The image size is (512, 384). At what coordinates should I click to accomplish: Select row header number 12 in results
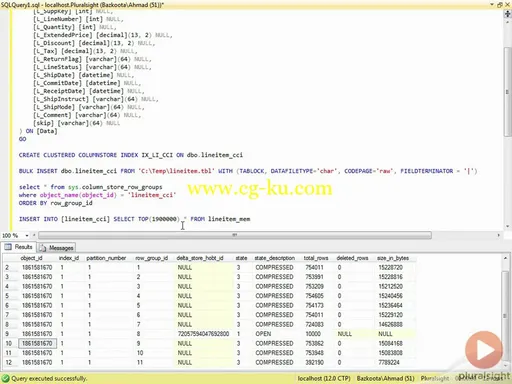tap(10, 362)
